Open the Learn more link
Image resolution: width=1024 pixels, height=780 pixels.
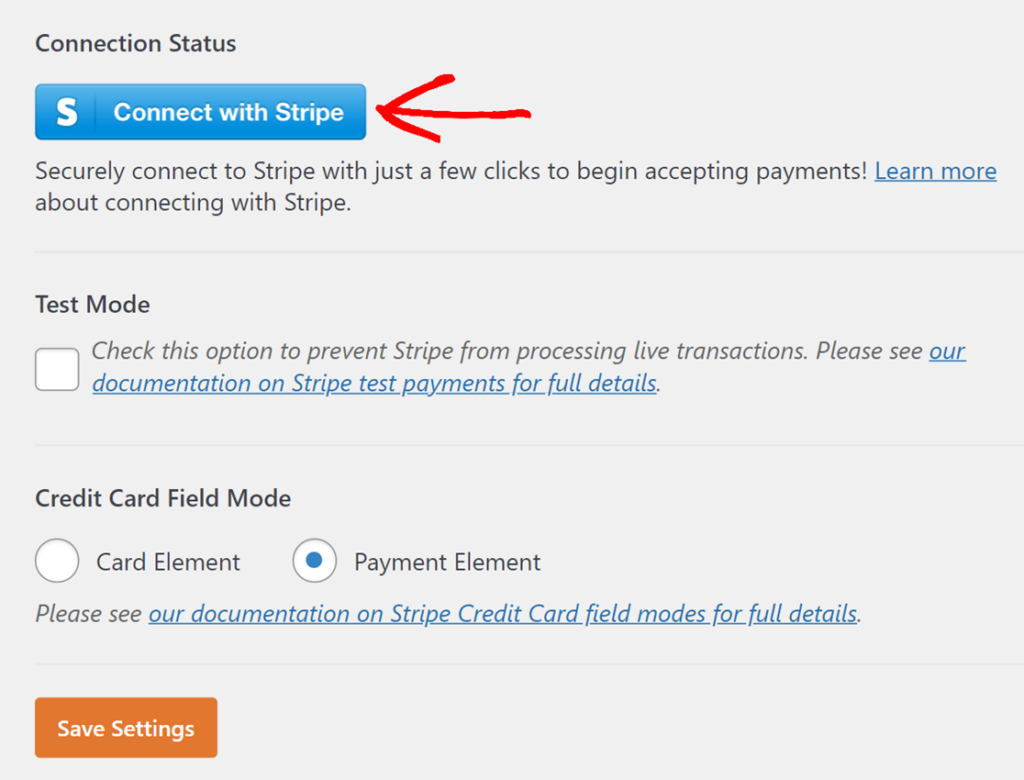point(935,171)
